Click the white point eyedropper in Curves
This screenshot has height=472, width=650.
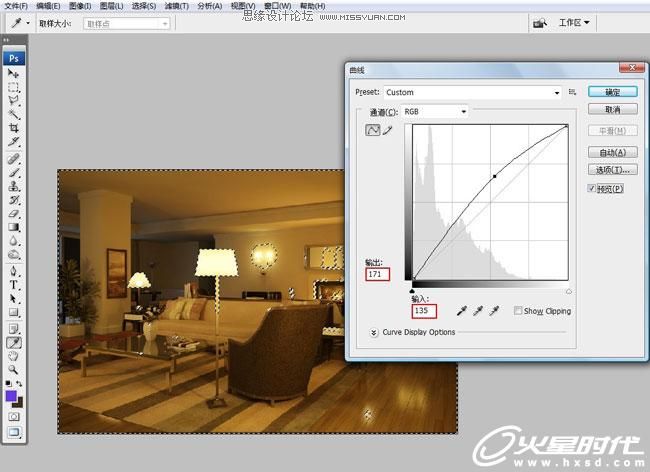click(x=495, y=311)
